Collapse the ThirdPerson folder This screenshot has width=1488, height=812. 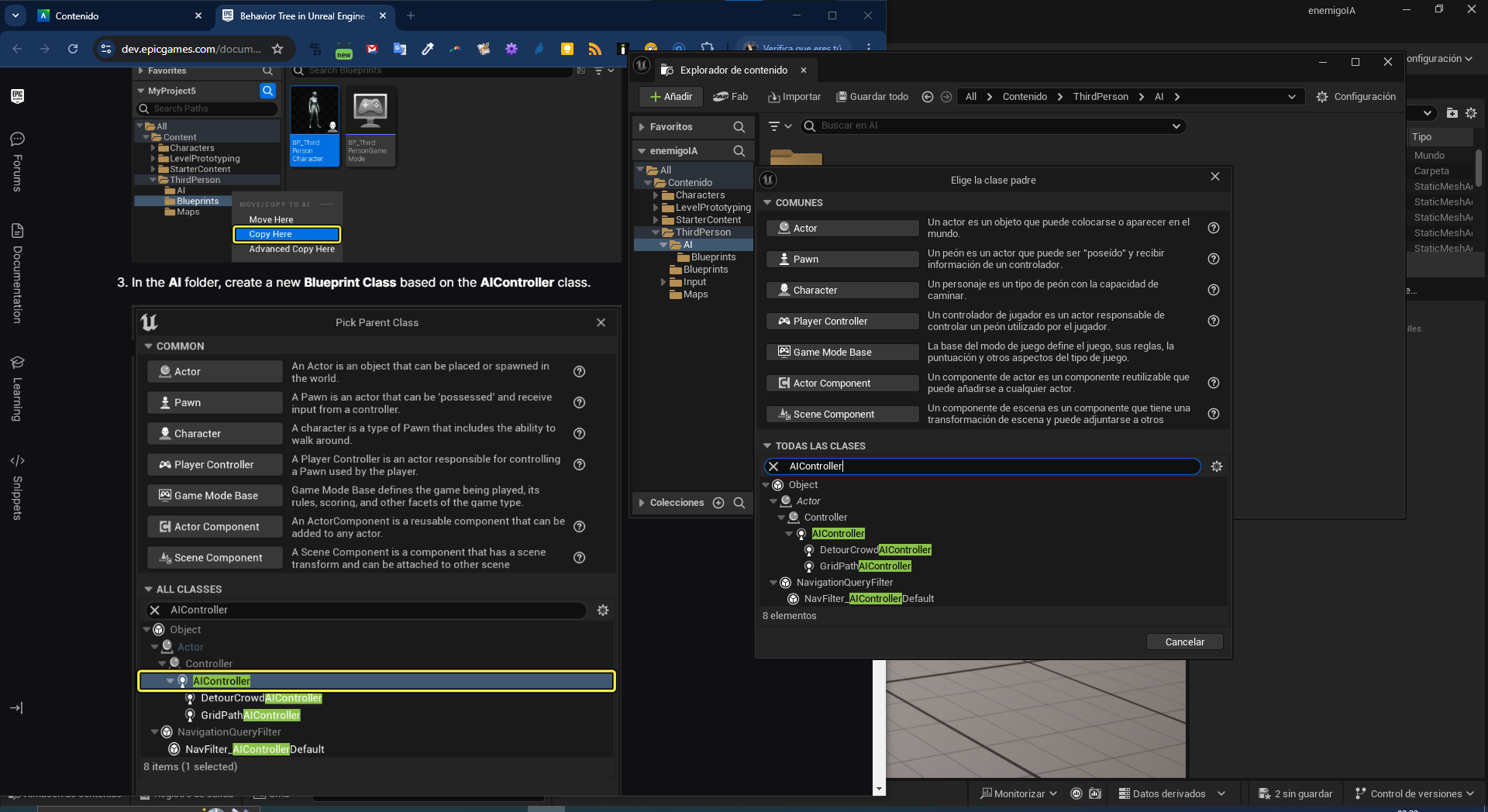[x=656, y=232]
